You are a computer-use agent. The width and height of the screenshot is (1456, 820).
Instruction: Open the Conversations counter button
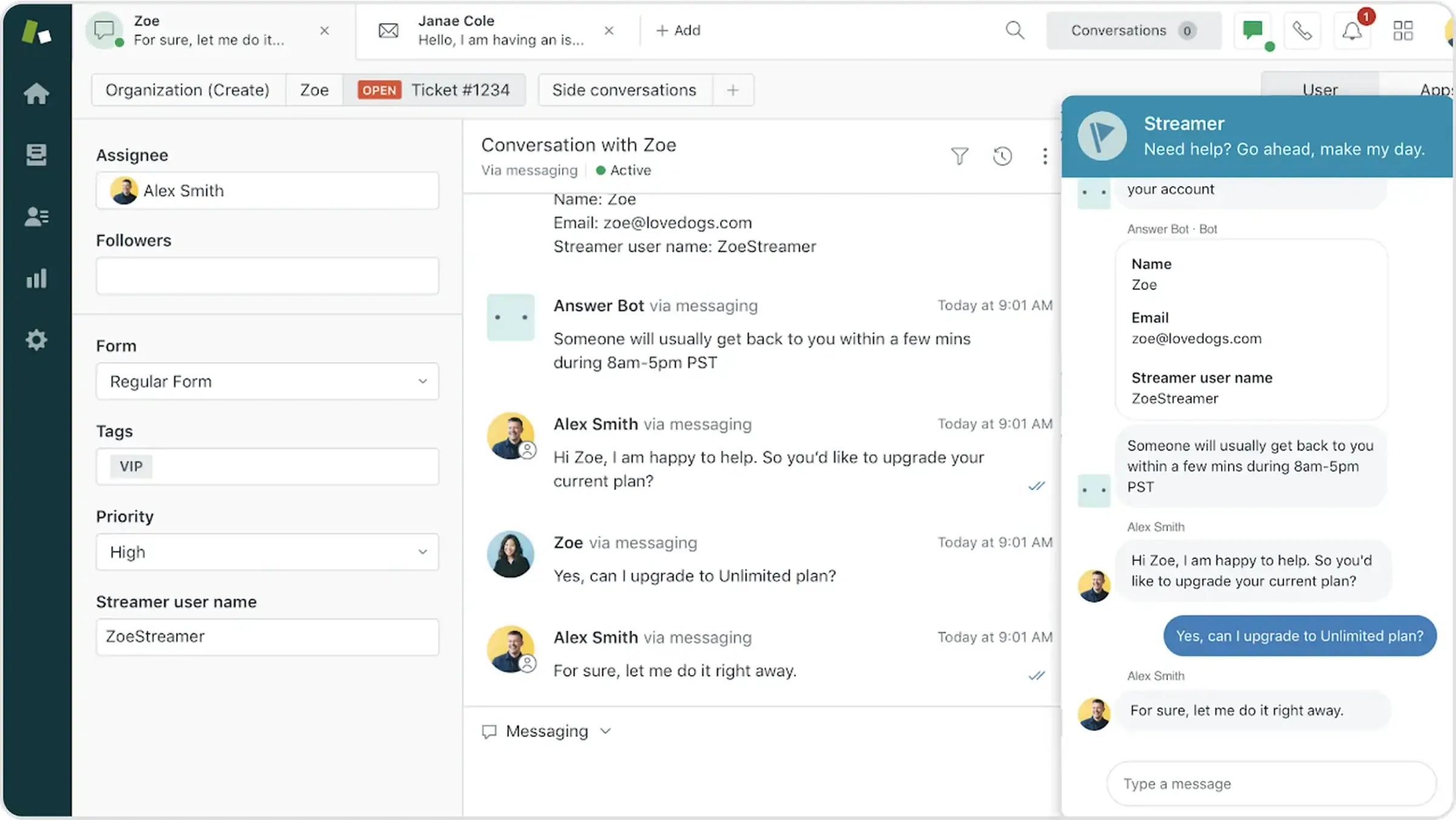(1133, 30)
